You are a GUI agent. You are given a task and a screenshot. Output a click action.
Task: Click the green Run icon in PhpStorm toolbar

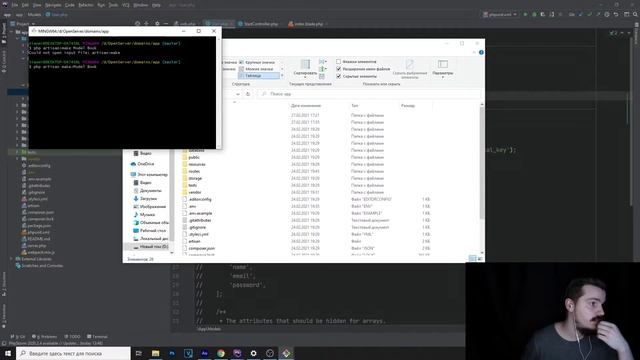pyautogui.click(x=525, y=14)
